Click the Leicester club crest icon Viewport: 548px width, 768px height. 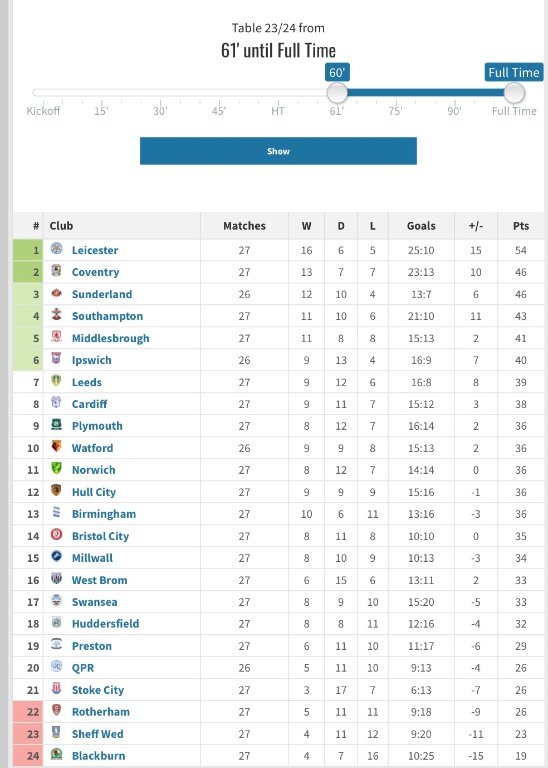point(56,248)
